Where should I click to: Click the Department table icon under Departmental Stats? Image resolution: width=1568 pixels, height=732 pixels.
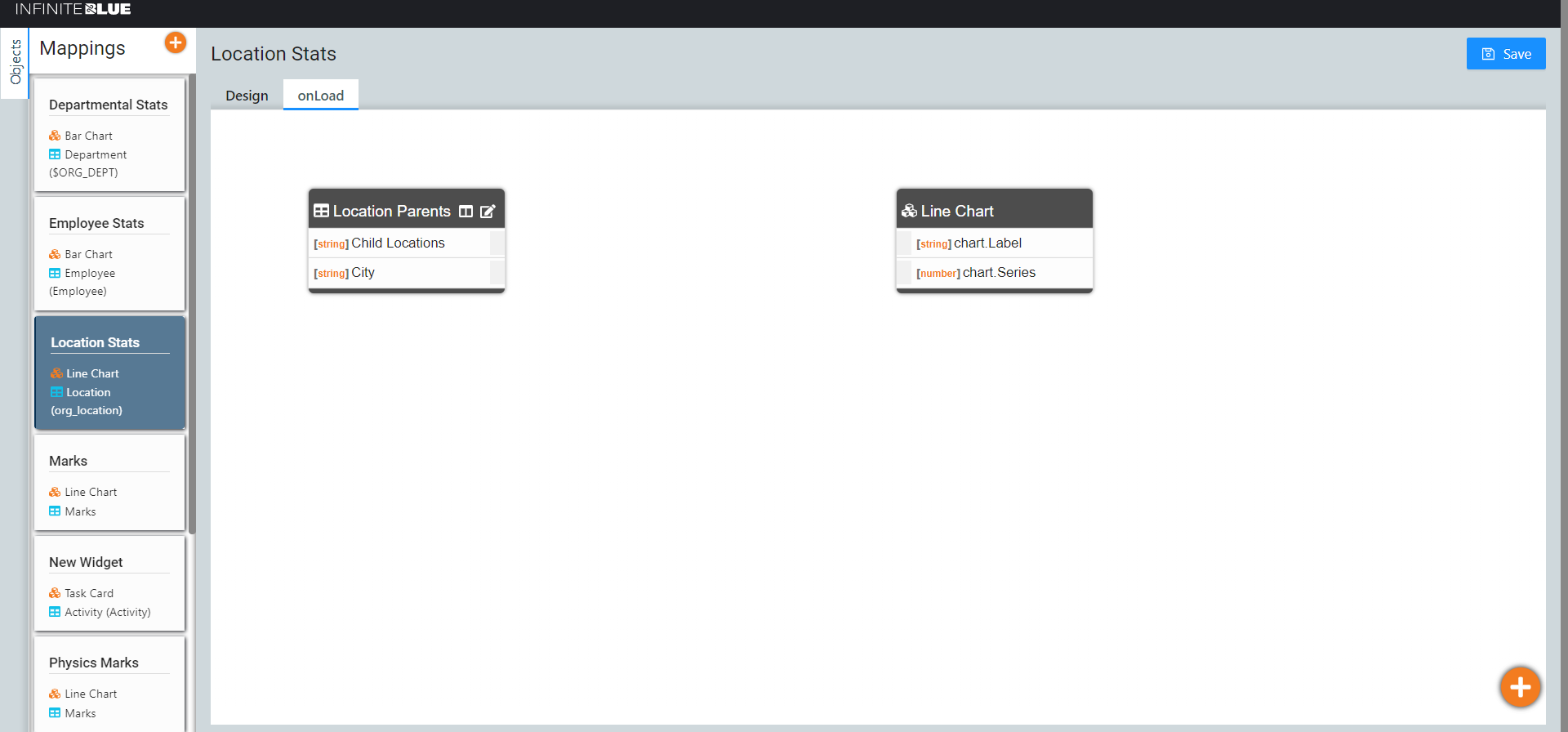(55, 154)
